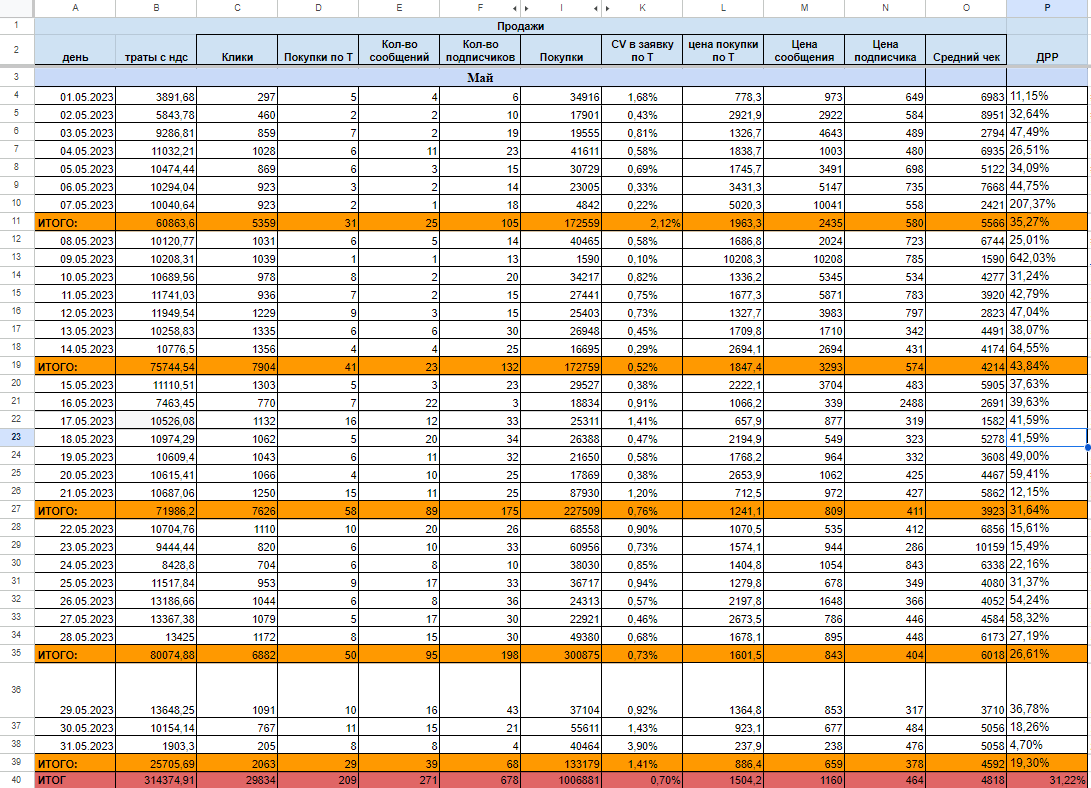
Task: Select column B header
Action: [156, 8]
